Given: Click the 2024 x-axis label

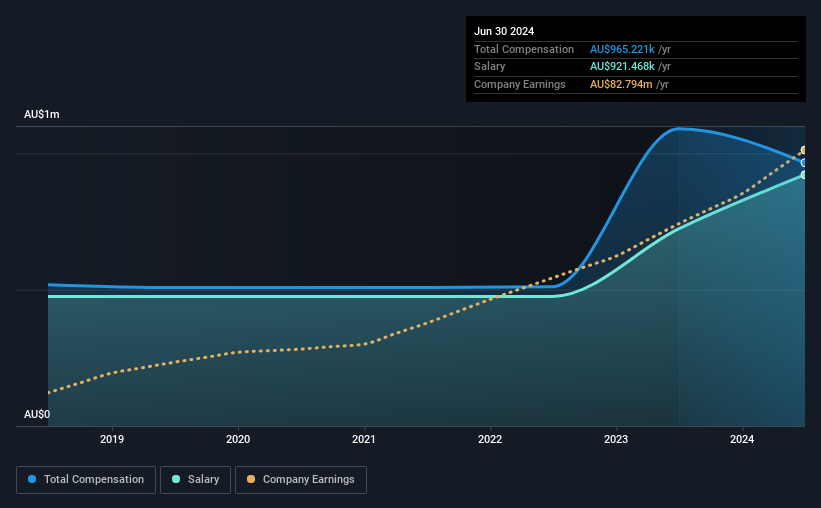Looking at the screenshot, I should (x=742, y=439).
